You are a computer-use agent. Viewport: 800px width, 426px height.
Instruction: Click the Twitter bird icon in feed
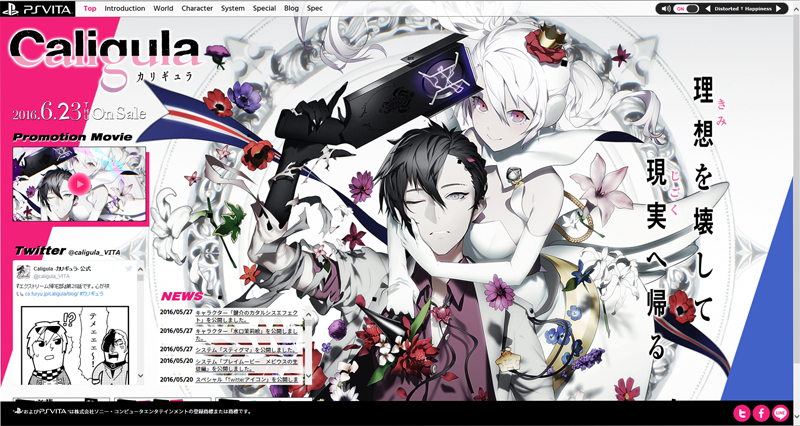coord(129,269)
